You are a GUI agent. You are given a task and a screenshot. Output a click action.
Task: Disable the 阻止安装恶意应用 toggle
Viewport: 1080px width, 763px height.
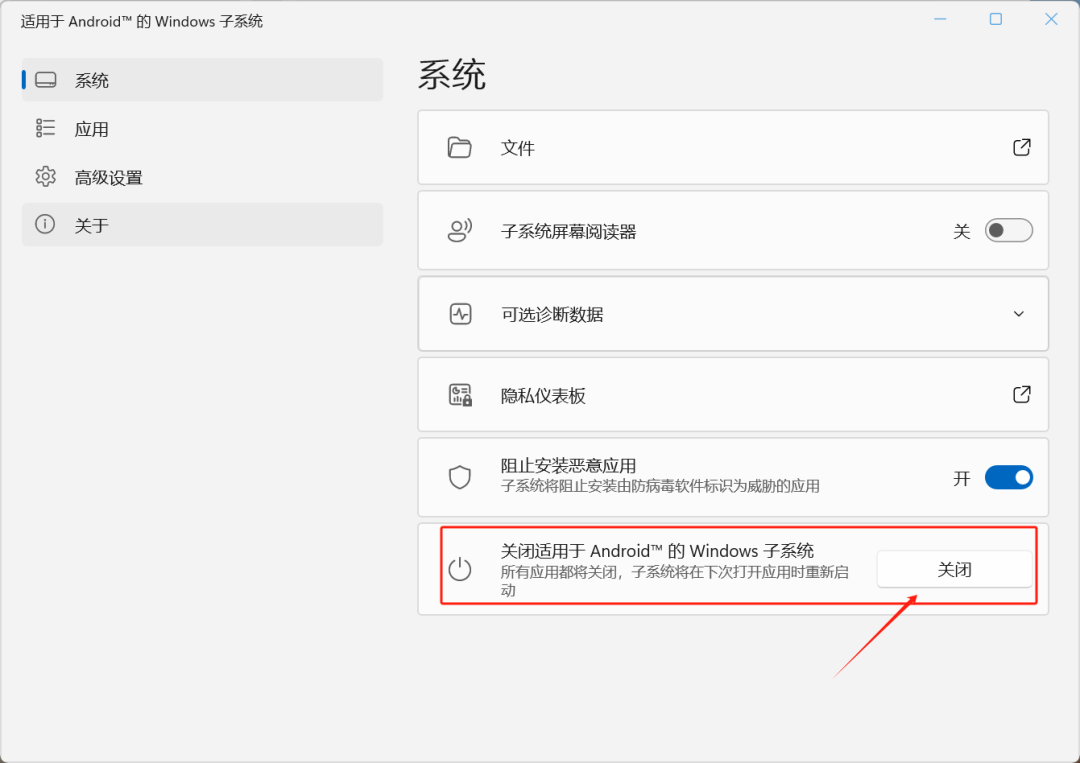pos(1008,477)
